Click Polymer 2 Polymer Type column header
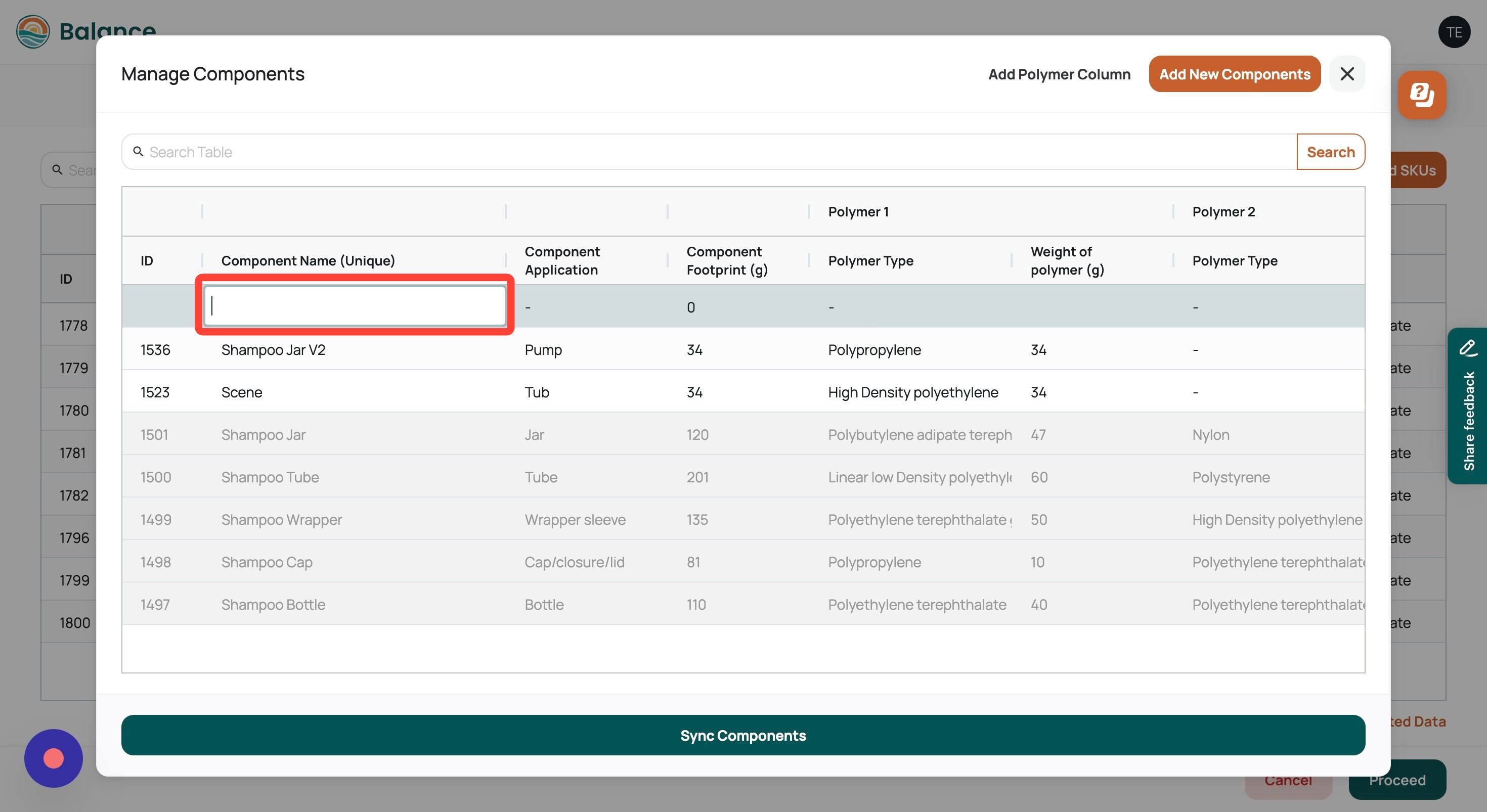Viewport: 1487px width, 812px height. coord(1235,261)
